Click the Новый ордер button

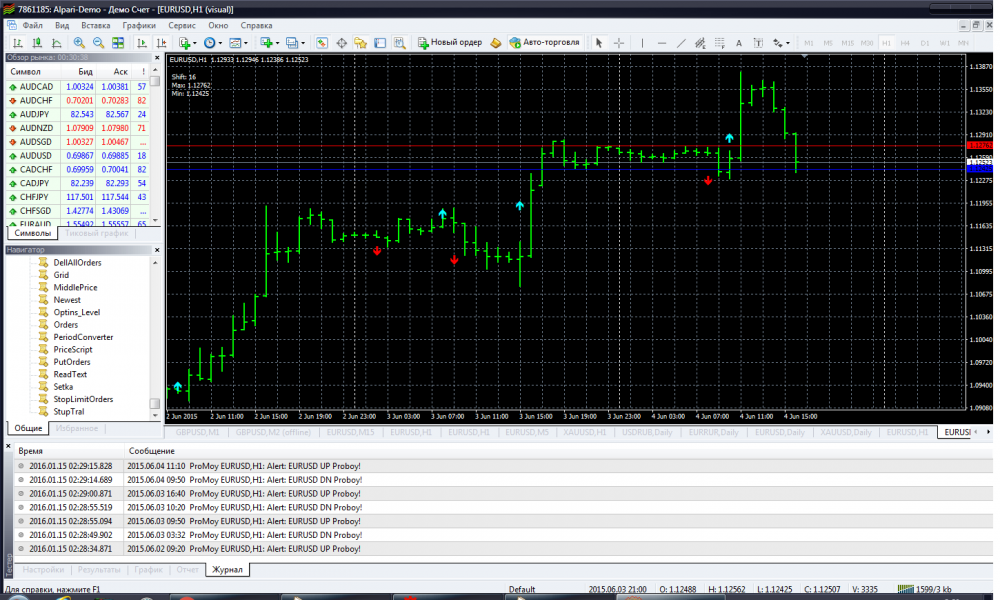(x=450, y=43)
